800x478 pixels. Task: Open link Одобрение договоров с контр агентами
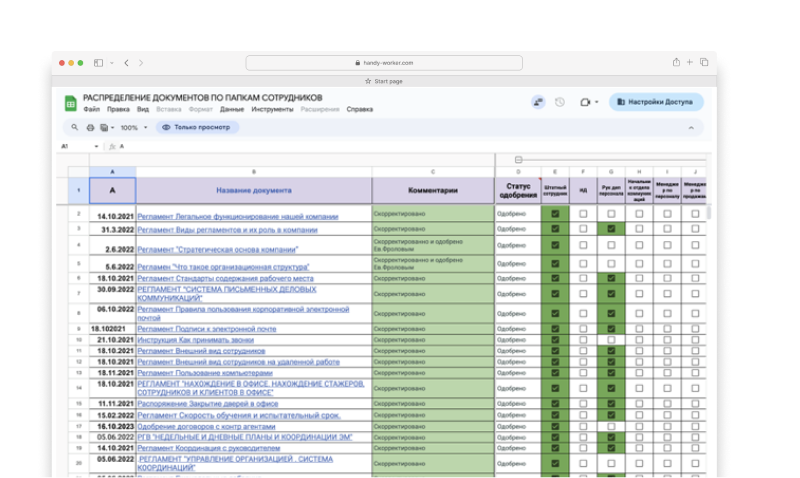tap(206, 426)
